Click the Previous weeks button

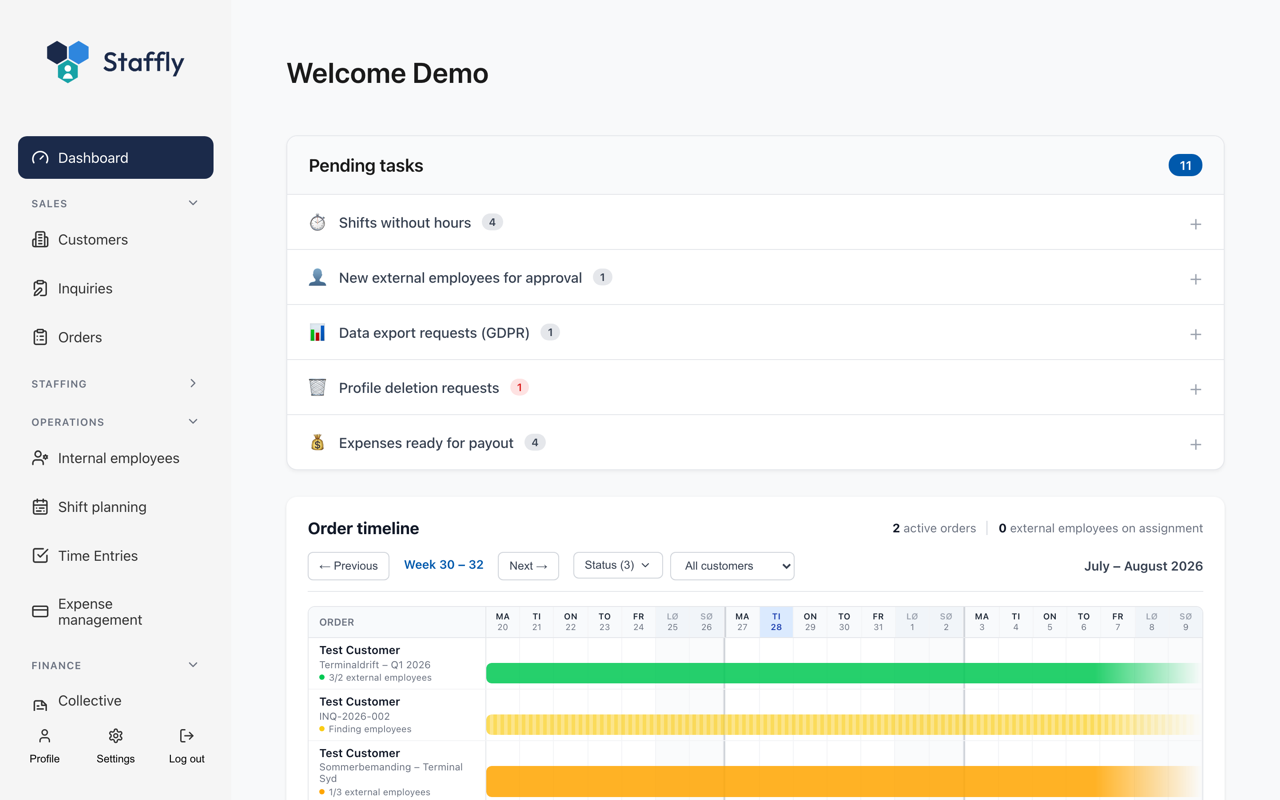click(x=348, y=566)
